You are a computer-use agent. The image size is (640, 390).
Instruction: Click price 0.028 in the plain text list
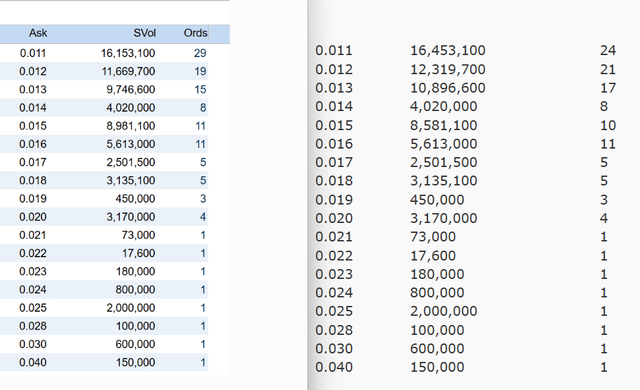[x=334, y=330]
